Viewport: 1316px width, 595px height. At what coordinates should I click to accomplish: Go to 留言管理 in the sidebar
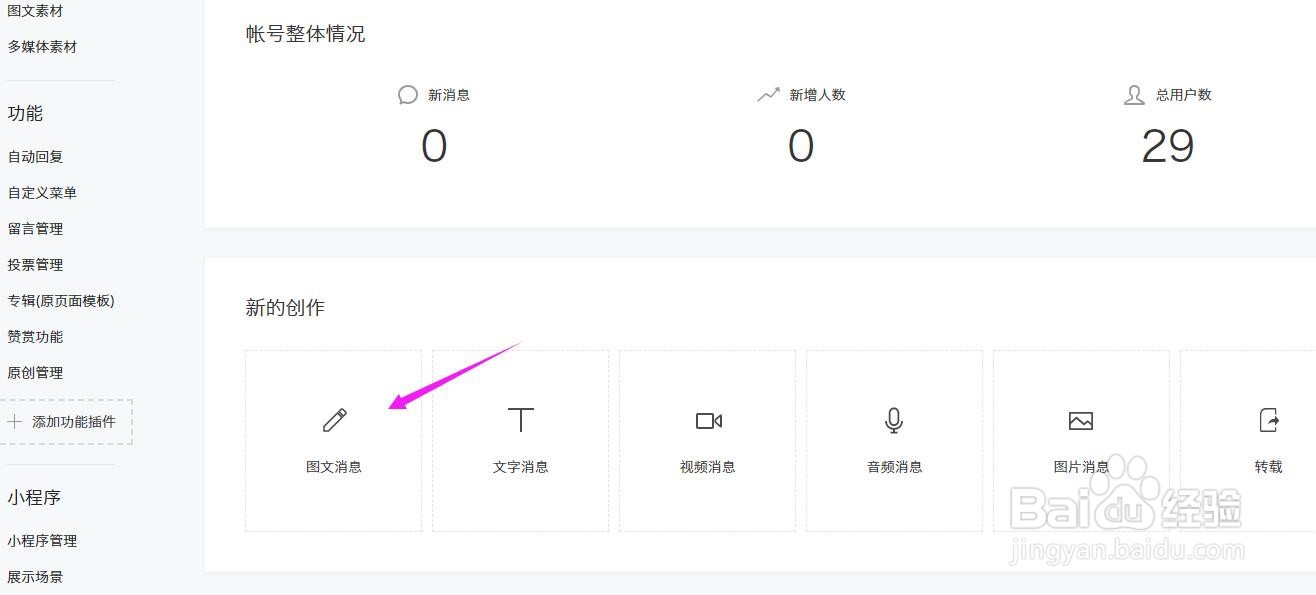[36, 229]
